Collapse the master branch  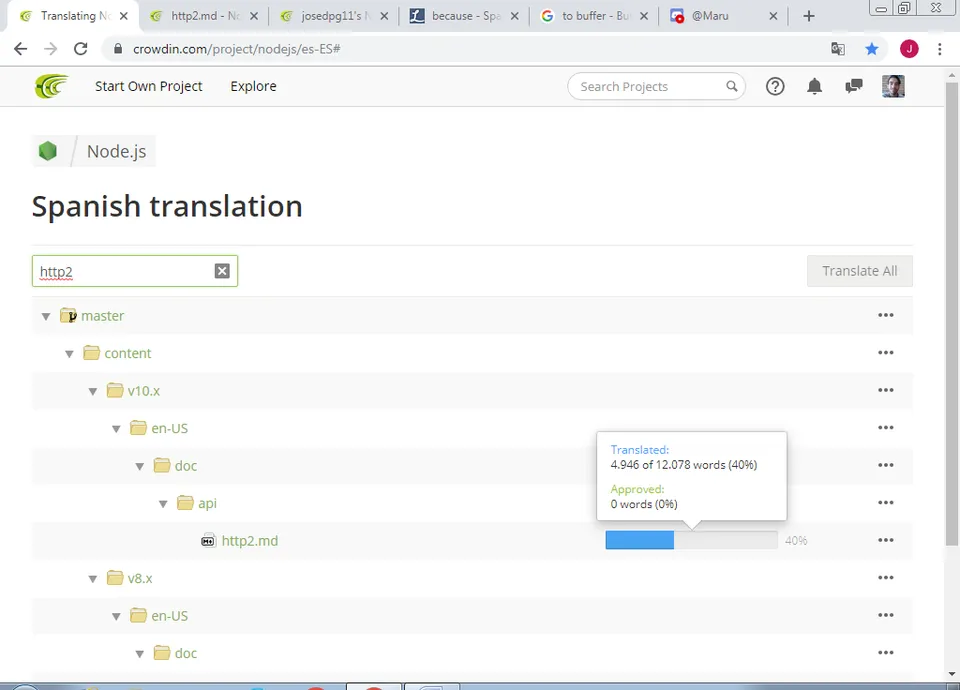46,317
